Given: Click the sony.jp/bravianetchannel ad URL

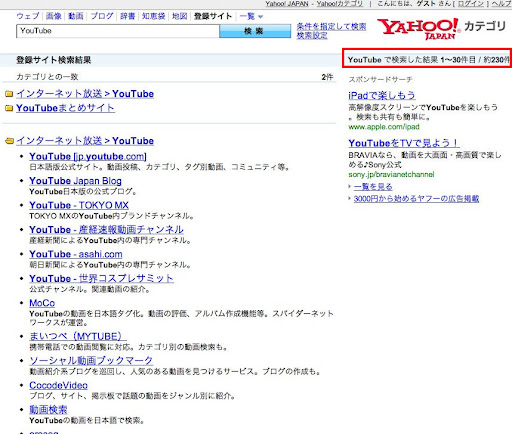Looking at the screenshot, I should click(391, 174).
